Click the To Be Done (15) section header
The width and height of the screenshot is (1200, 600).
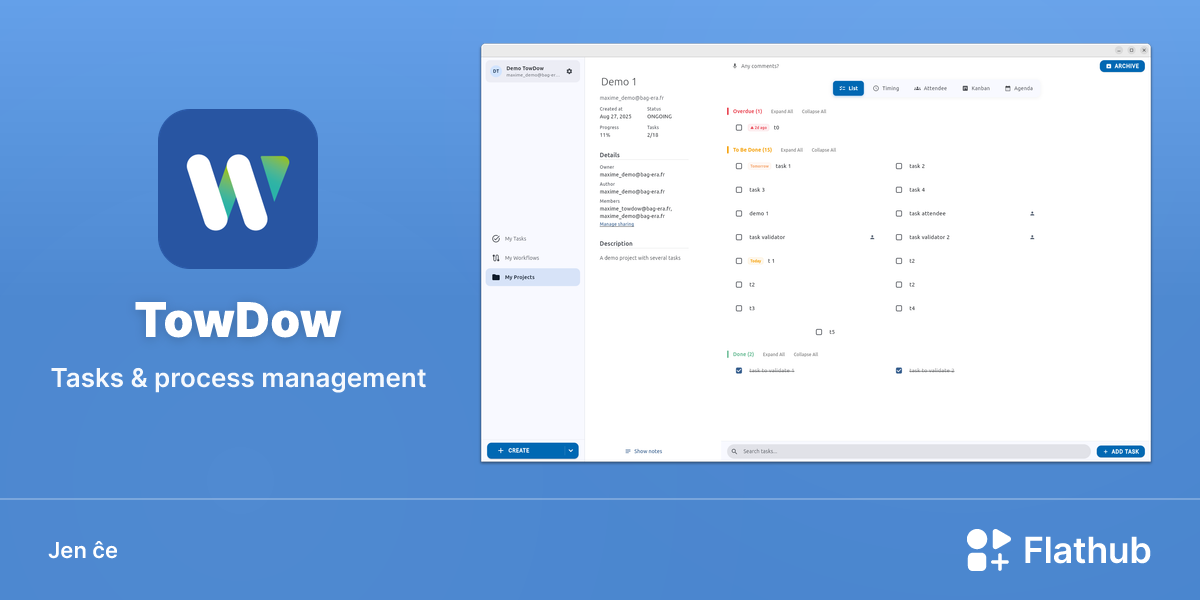point(752,150)
